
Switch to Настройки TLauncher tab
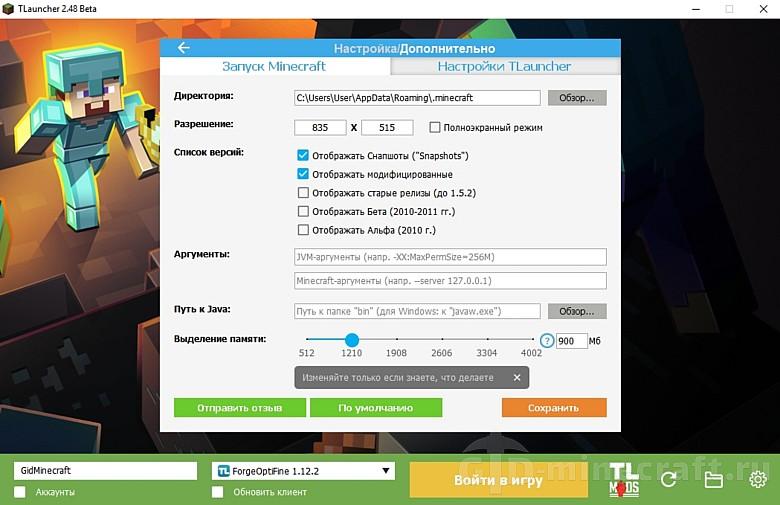[x=504, y=66]
